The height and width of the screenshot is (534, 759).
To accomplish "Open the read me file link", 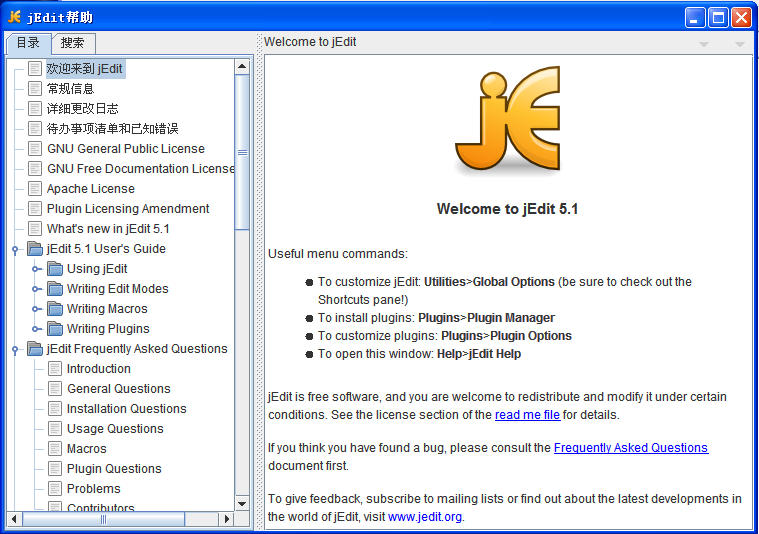I will tap(527, 415).
